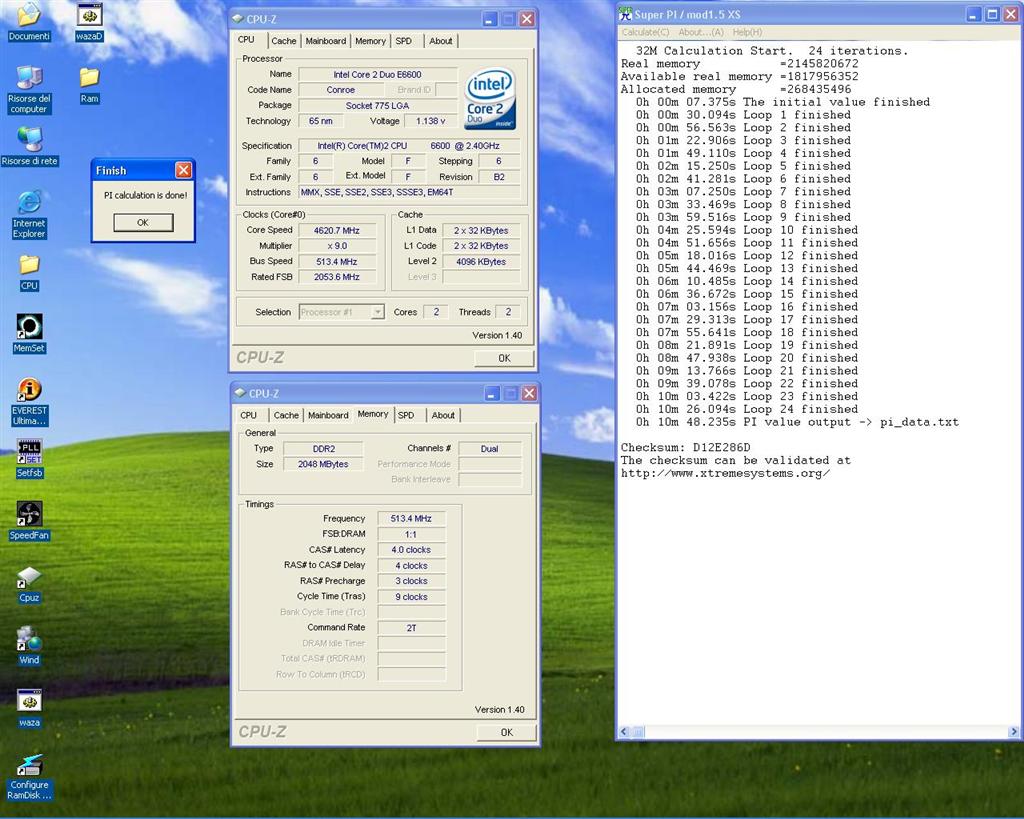Open the CPU folder on desktop

click(x=29, y=272)
